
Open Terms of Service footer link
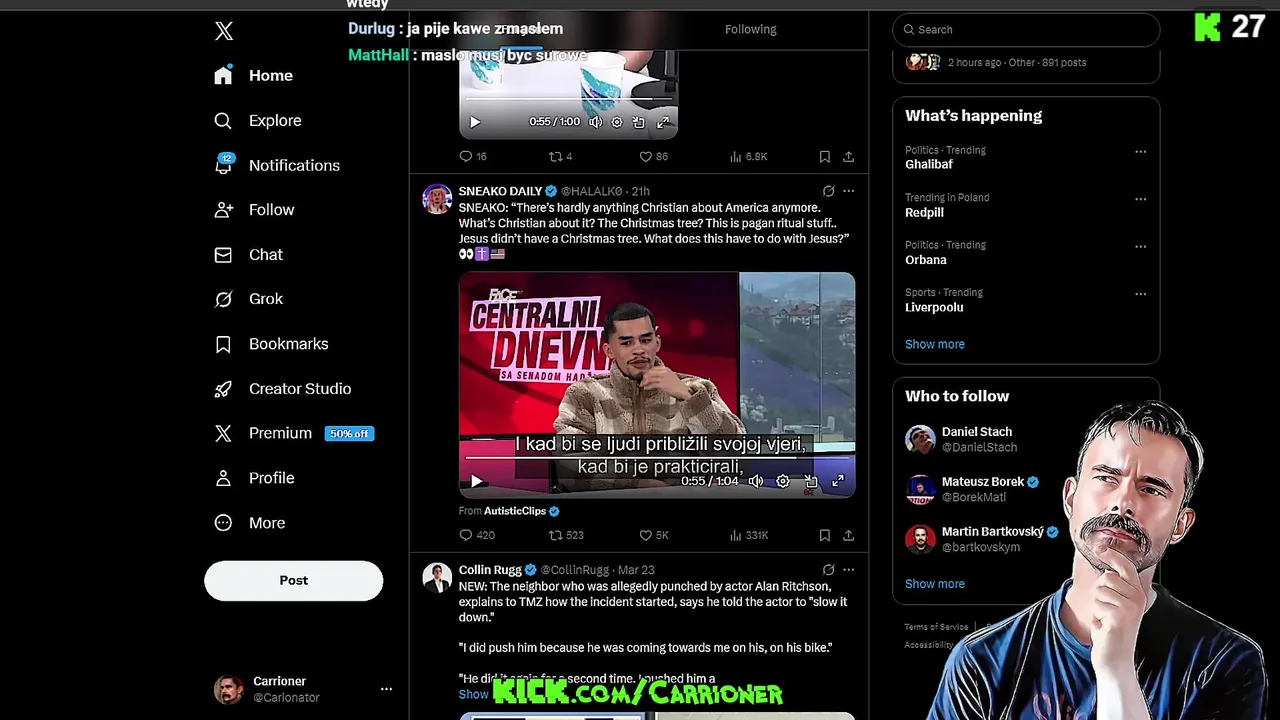[x=936, y=627]
